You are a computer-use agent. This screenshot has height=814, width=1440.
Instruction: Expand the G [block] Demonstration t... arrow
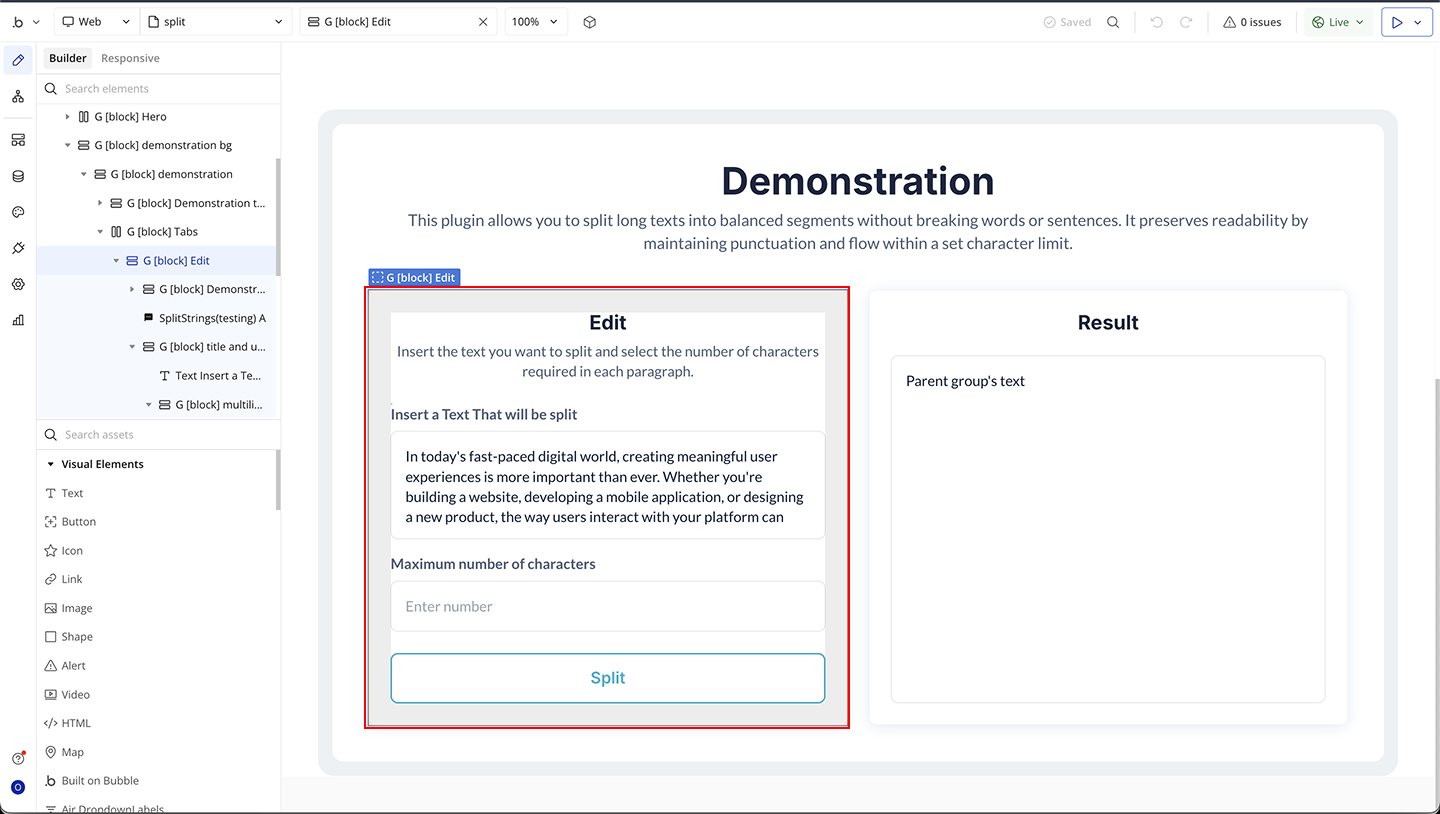[x=100, y=203]
